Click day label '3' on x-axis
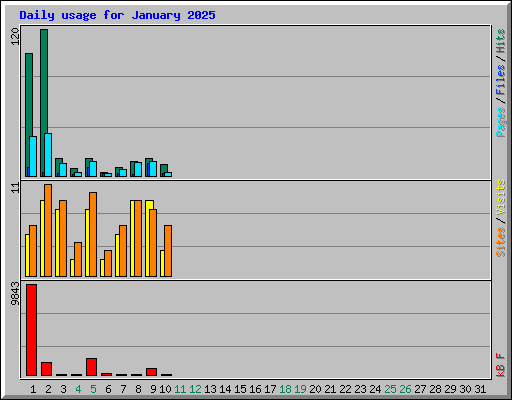 coord(63,389)
